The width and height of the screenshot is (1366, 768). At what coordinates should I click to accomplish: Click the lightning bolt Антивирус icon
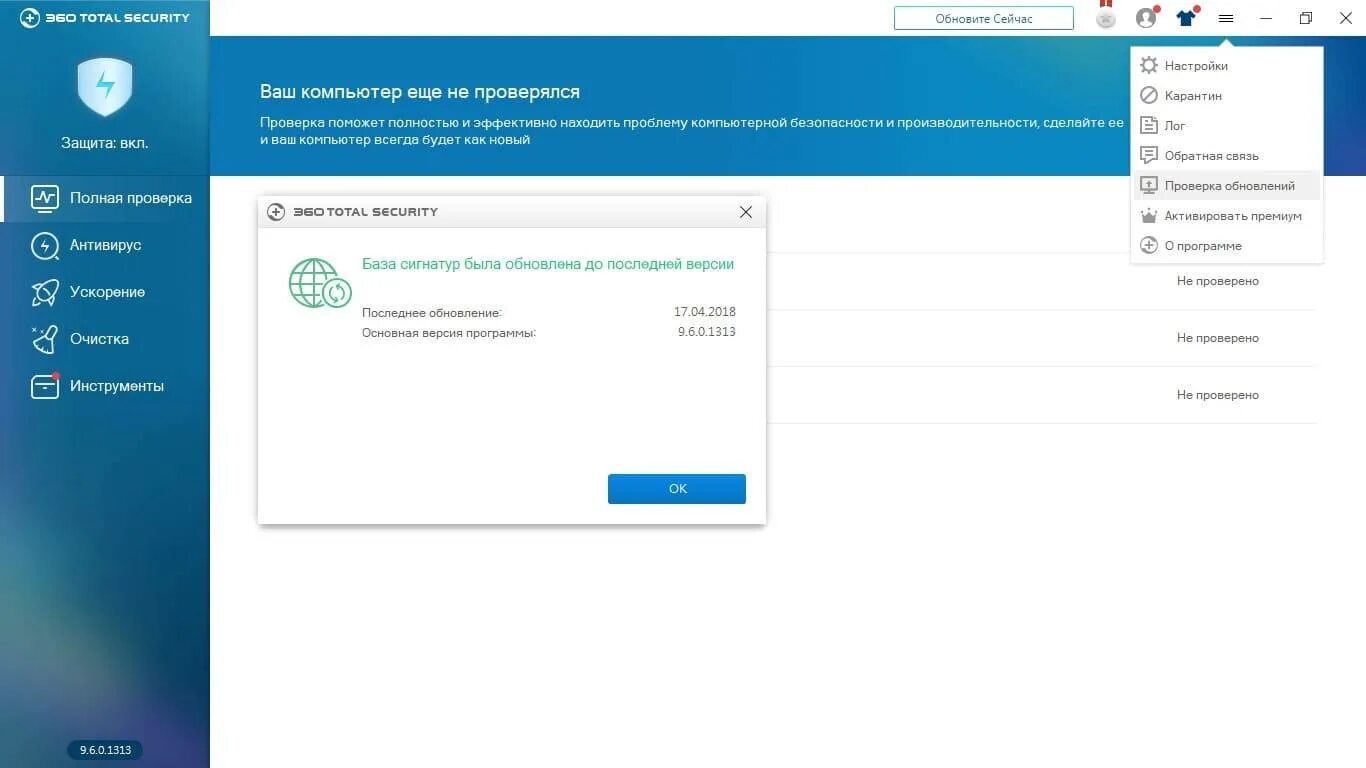click(45, 245)
